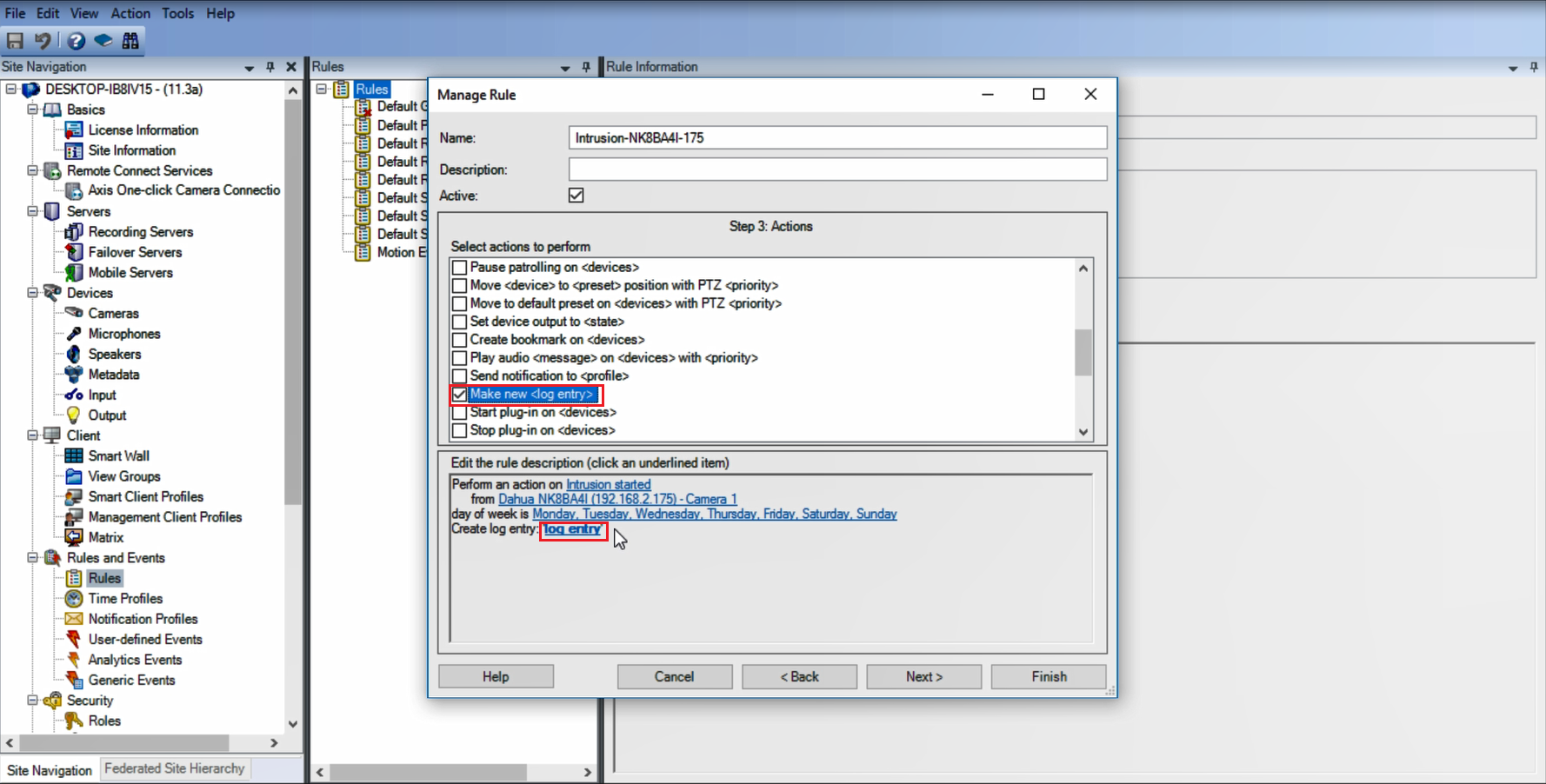Select the Cameras icon
The height and width of the screenshot is (784, 1546).
(74, 313)
